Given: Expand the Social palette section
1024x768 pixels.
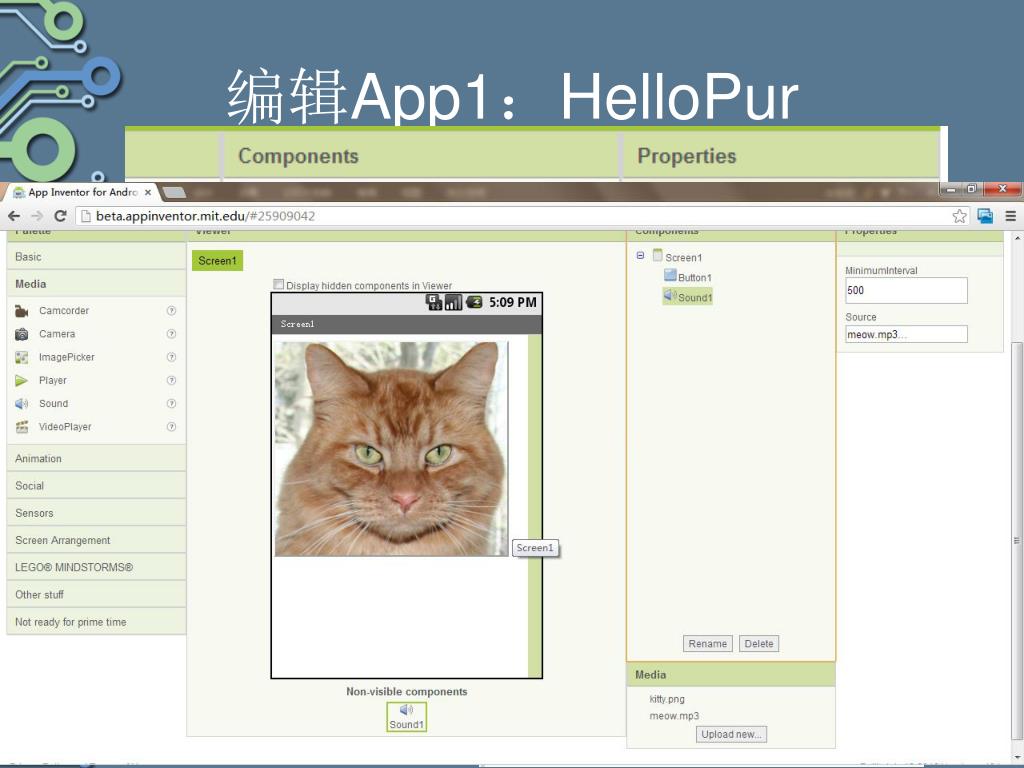Looking at the screenshot, I should [97, 486].
